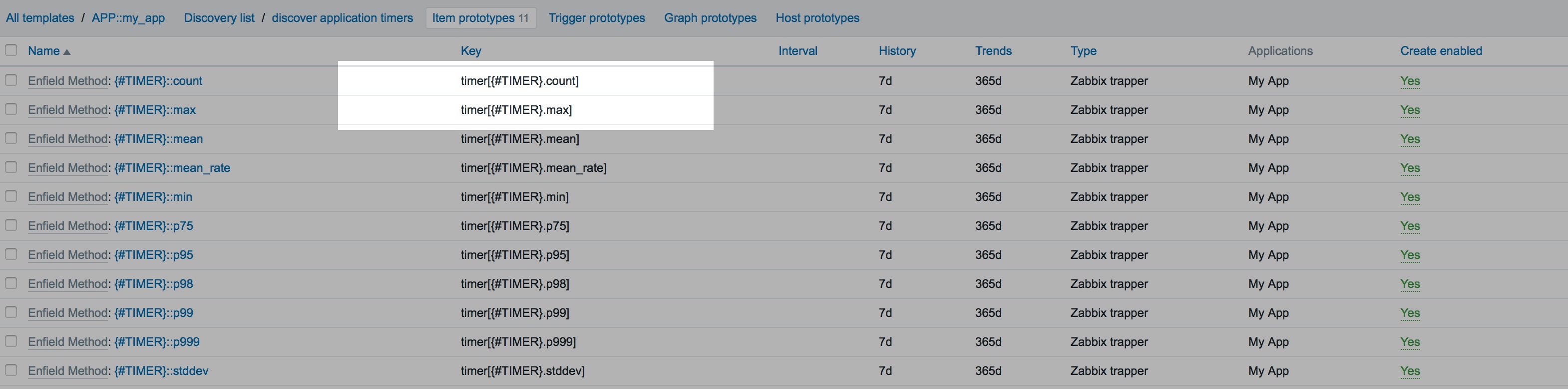Toggle Create enabled Yes for p98 row
This screenshot has width=1568, height=389.
[1410, 283]
